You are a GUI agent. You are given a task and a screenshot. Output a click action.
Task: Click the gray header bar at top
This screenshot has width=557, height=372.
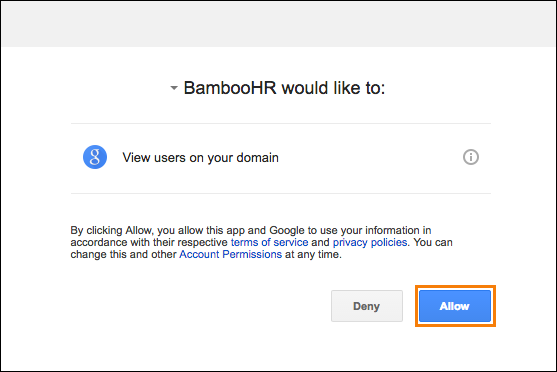(278, 24)
